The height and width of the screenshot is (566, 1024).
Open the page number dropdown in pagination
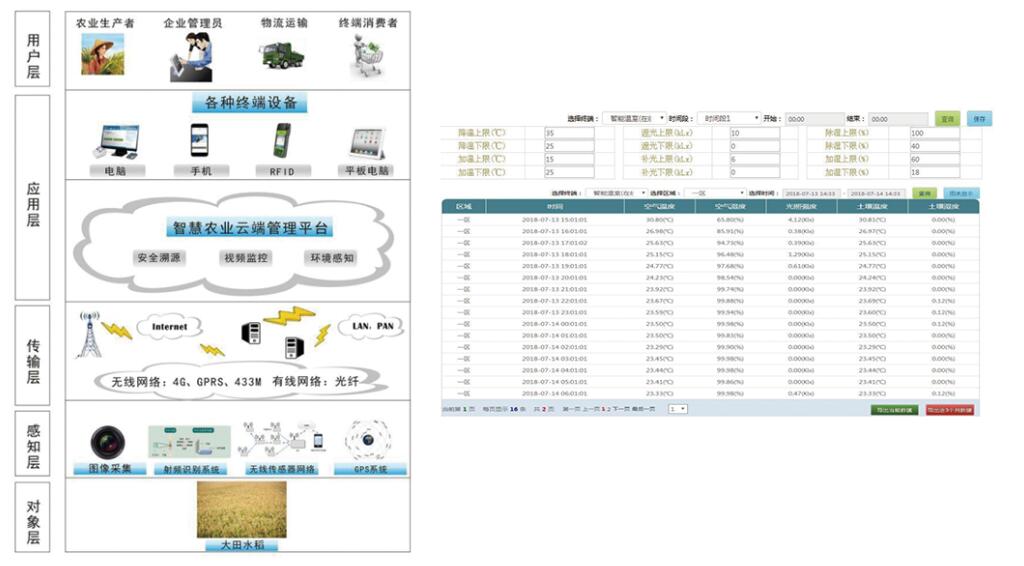click(677, 409)
